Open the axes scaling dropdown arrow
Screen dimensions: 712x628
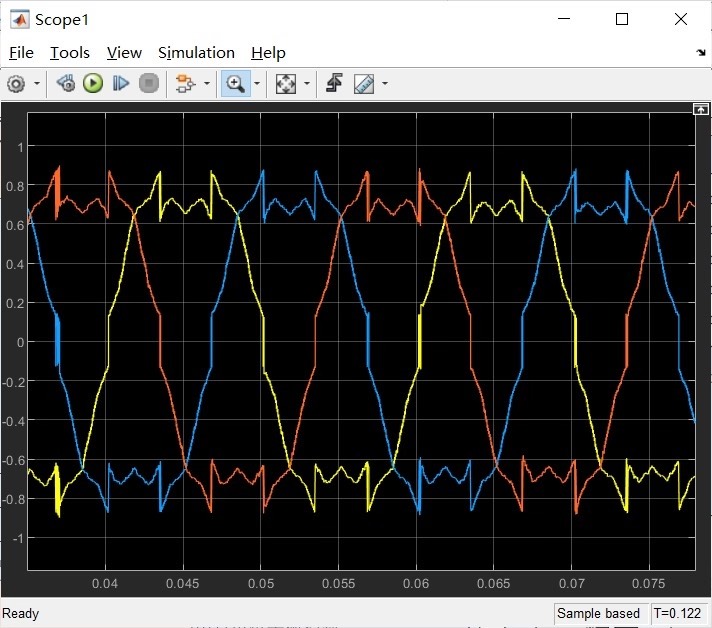307,84
